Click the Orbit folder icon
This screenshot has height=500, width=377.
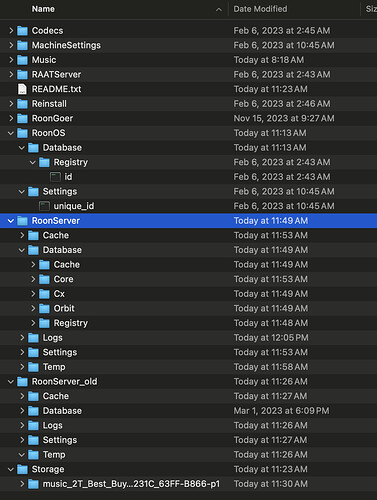(44, 308)
